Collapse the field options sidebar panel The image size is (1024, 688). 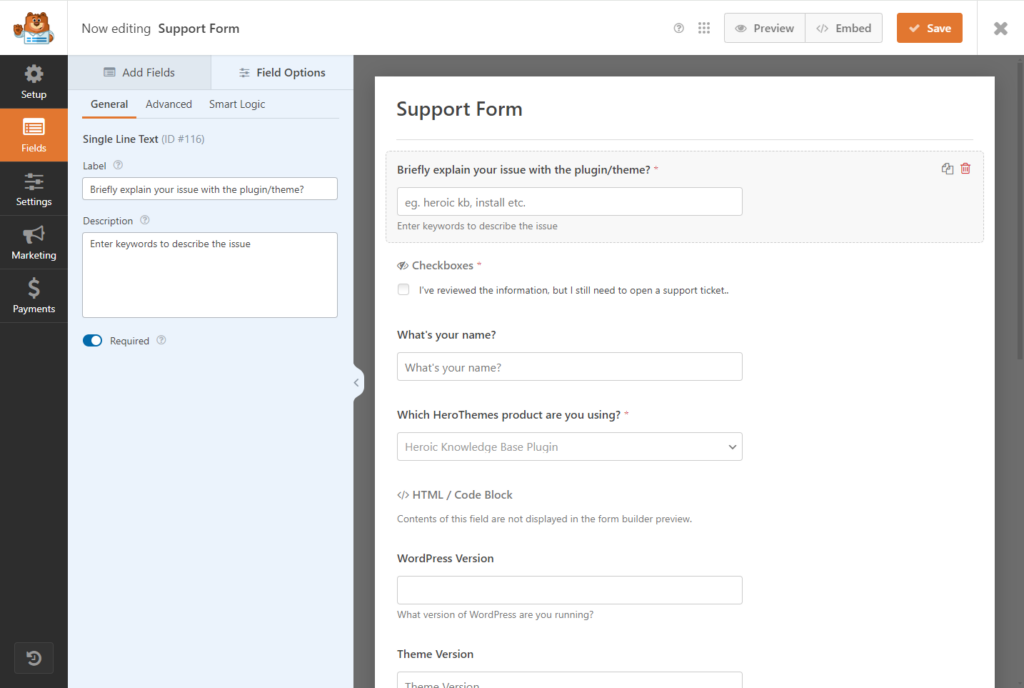coord(356,382)
